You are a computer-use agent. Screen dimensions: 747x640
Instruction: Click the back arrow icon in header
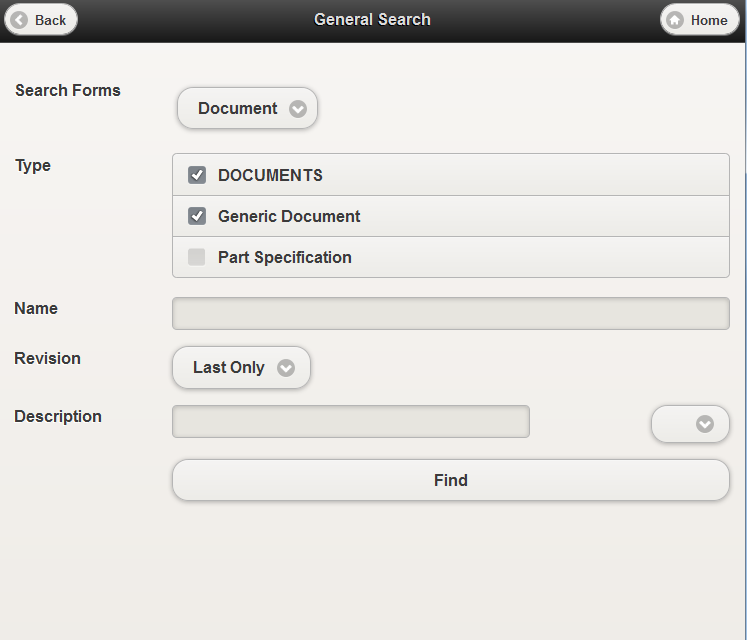(18, 20)
